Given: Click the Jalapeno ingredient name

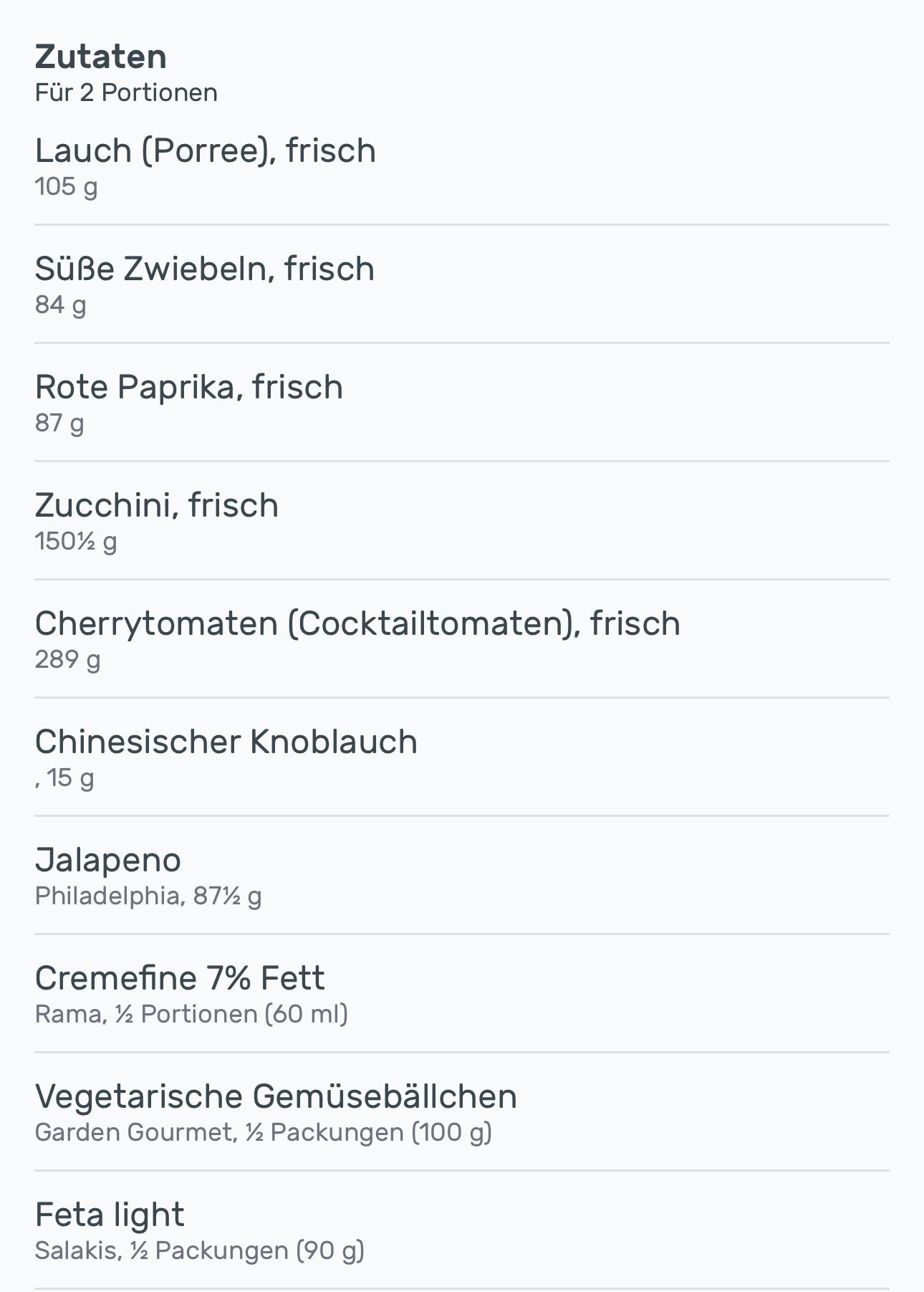Looking at the screenshot, I should [x=107, y=860].
